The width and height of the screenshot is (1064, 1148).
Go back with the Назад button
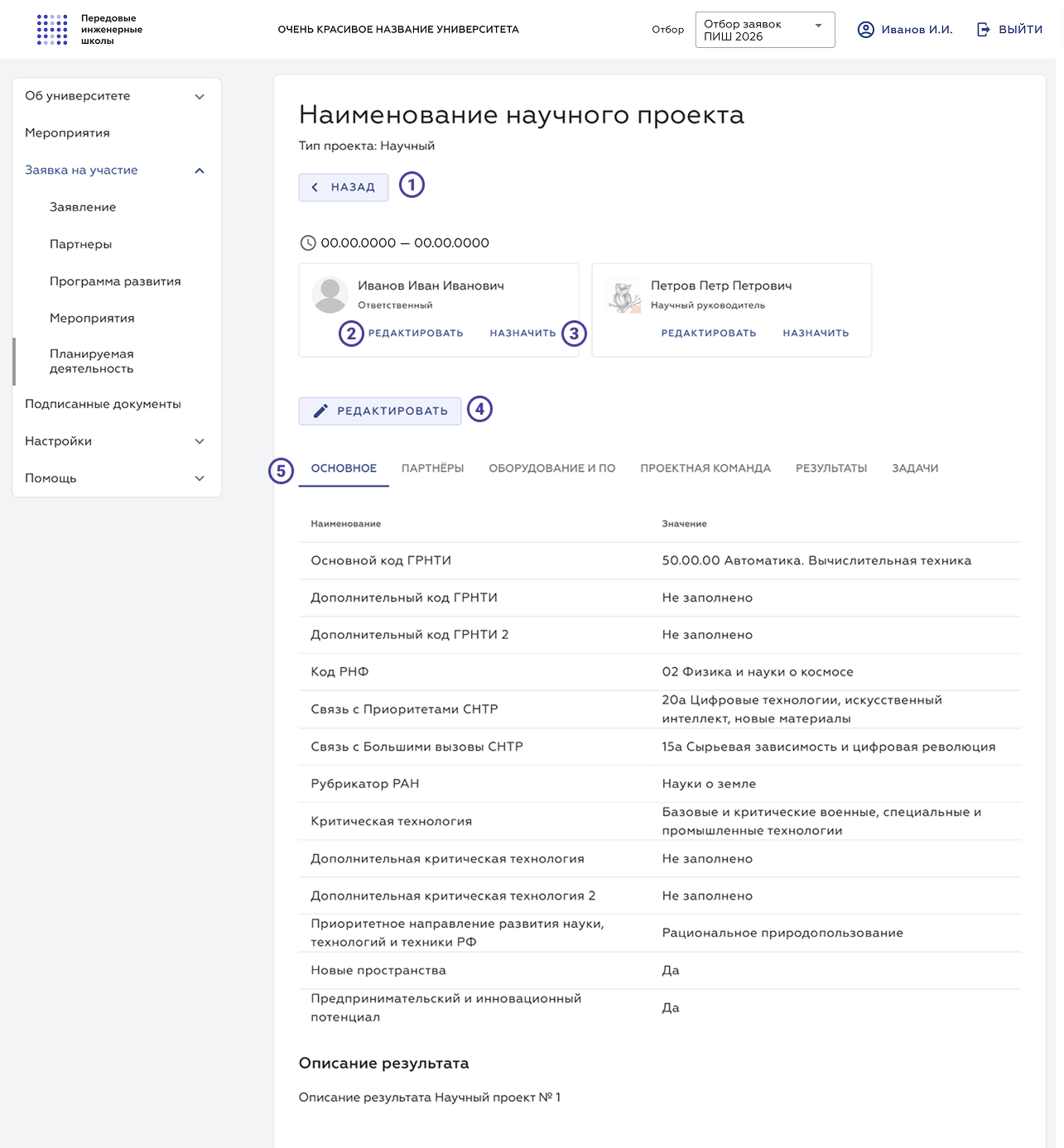(x=344, y=187)
